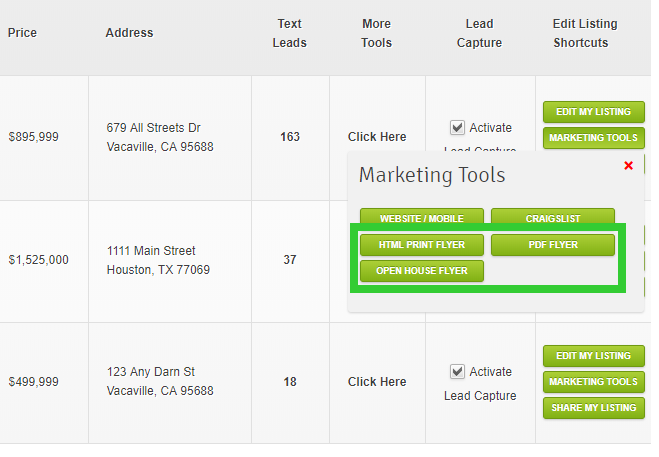Select the $895,999 price cell
Screen dimensions: 659x457
[34, 137]
